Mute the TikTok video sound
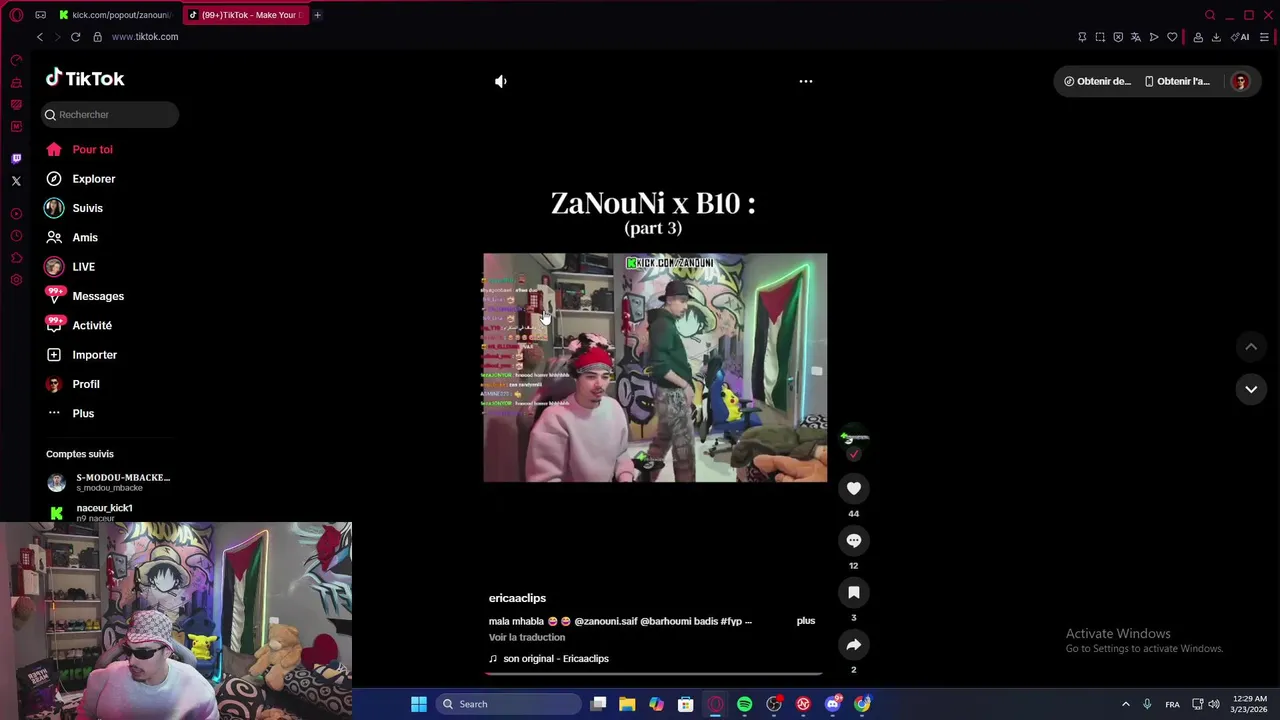The image size is (1280, 720). 501,81
